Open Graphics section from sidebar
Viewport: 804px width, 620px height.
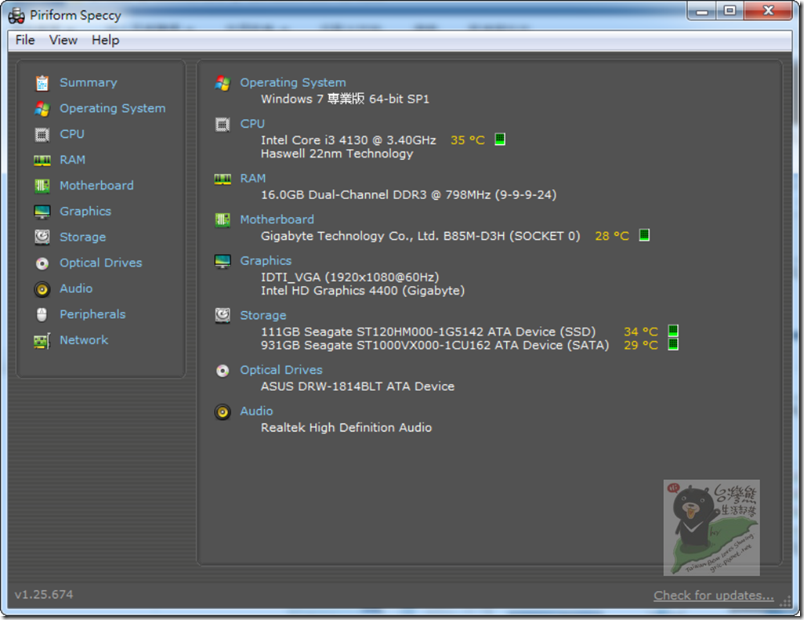pos(85,211)
